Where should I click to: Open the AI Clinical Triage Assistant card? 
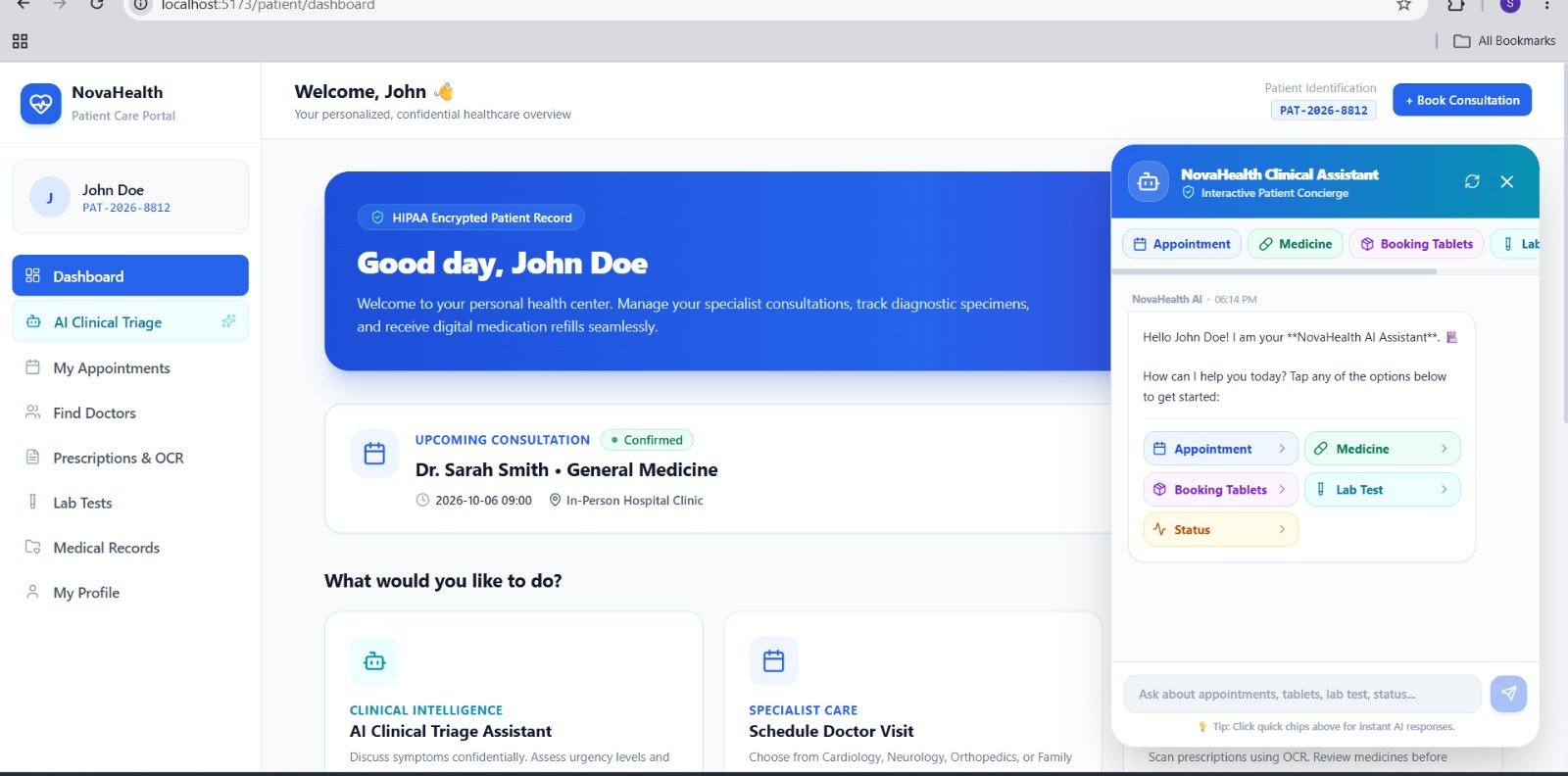[x=514, y=694]
